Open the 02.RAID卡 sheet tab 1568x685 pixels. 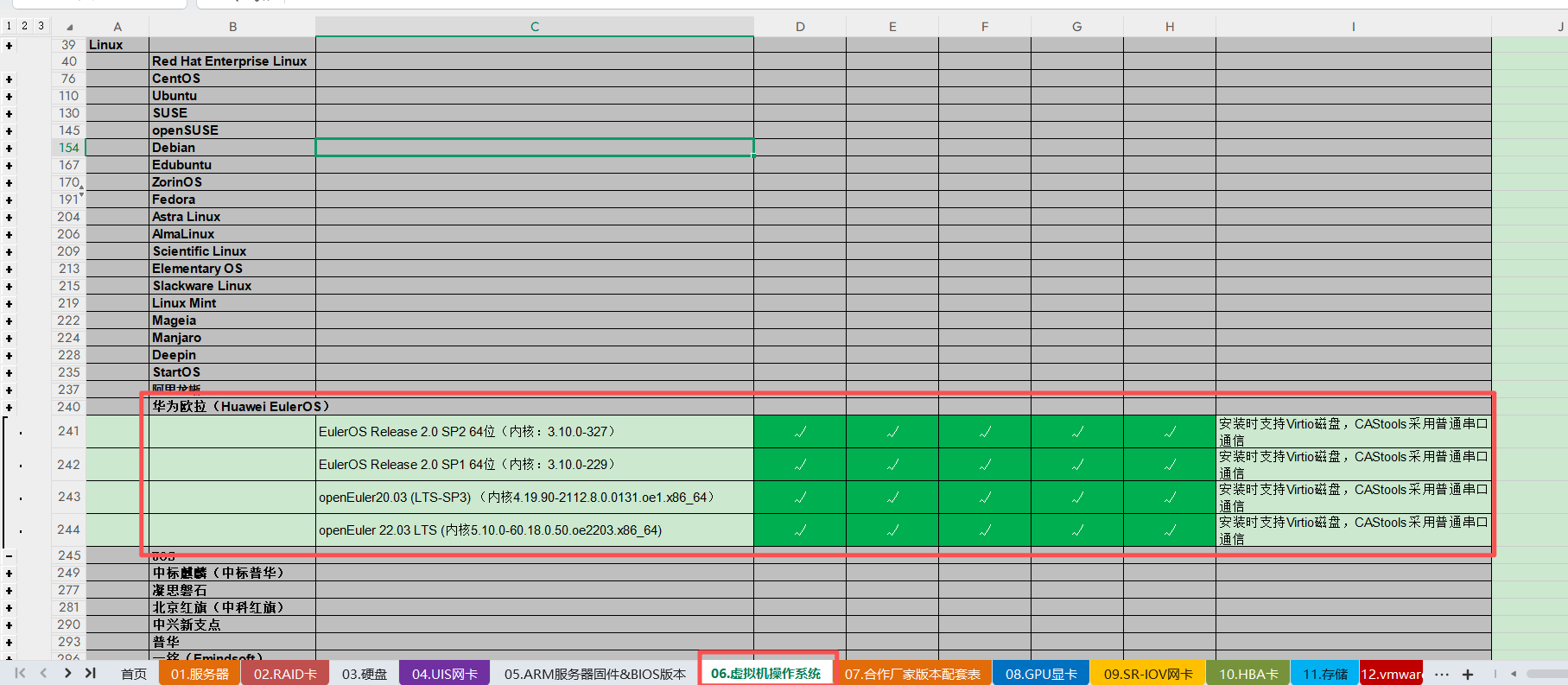click(x=285, y=674)
